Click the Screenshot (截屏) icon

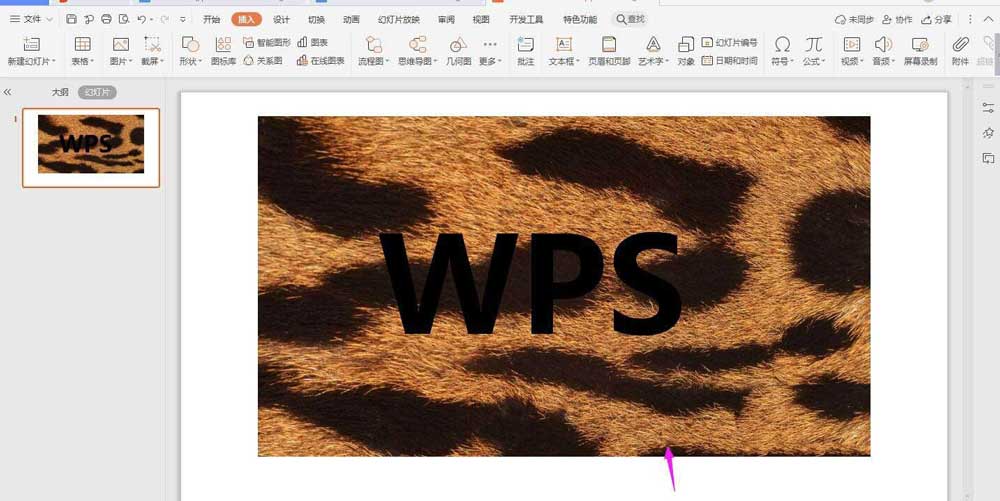coord(152,44)
